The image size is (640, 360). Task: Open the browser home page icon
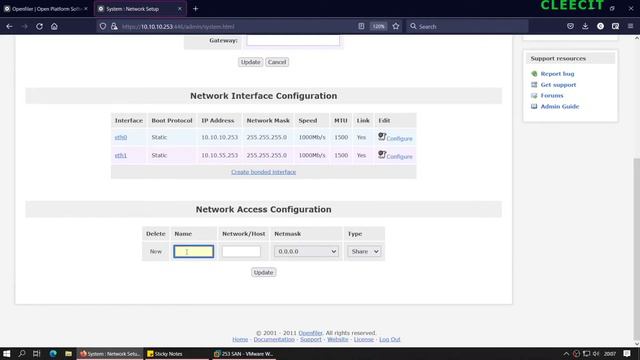(x=54, y=27)
